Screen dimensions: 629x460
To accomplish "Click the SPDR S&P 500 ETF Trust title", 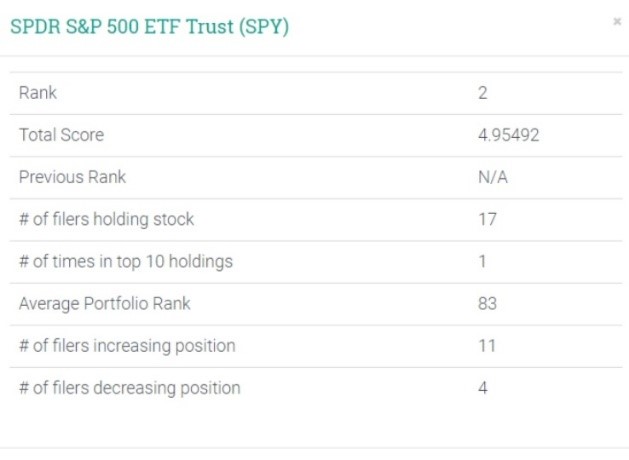I will [x=149, y=27].
